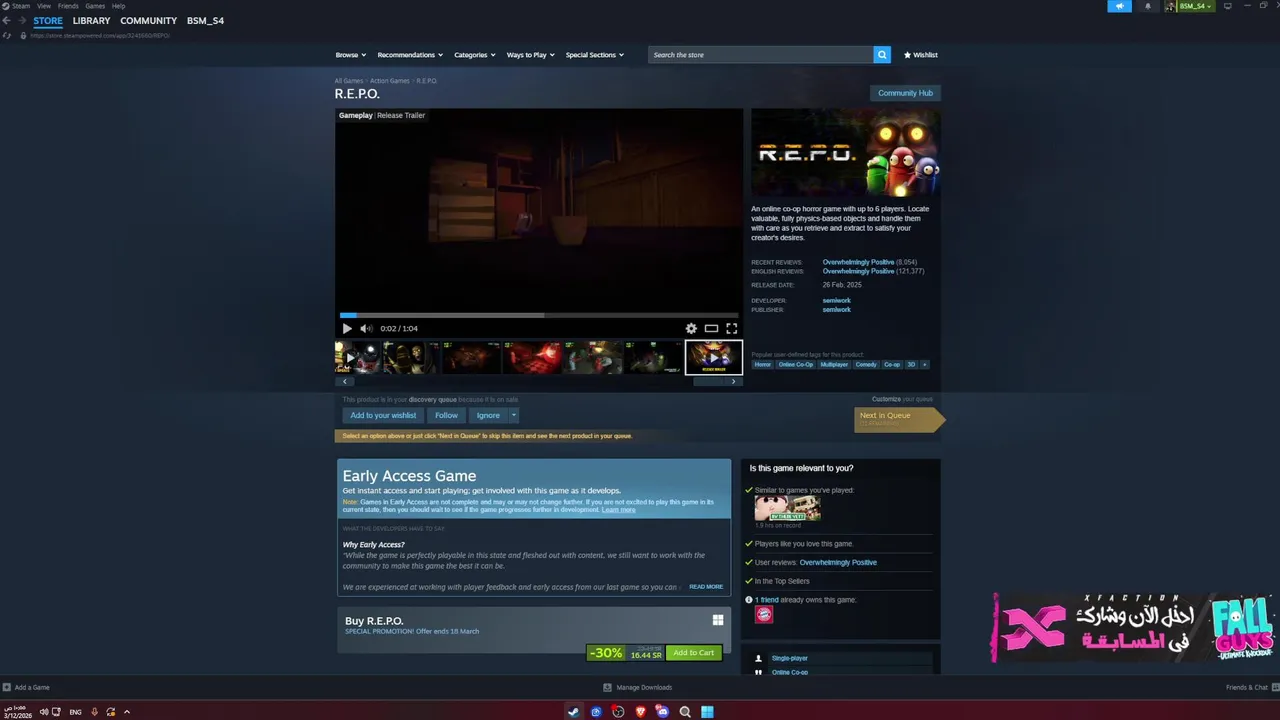The width and height of the screenshot is (1280, 720).
Task: Click the Follow button
Action: pyautogui.click(x=446, y=415)
